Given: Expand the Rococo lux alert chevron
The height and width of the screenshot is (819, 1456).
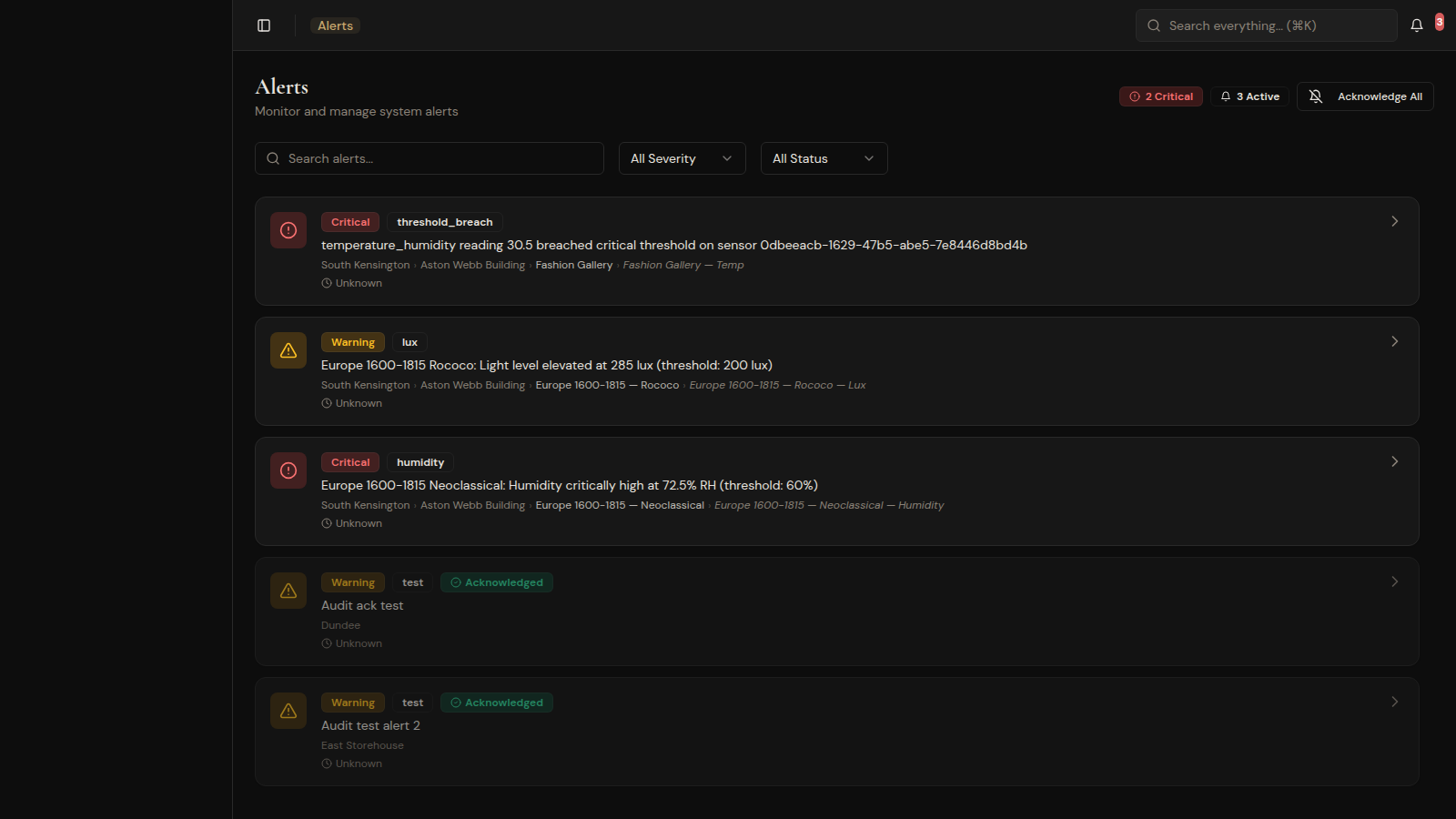Looking at the screenshot, I should (1394, 341).
